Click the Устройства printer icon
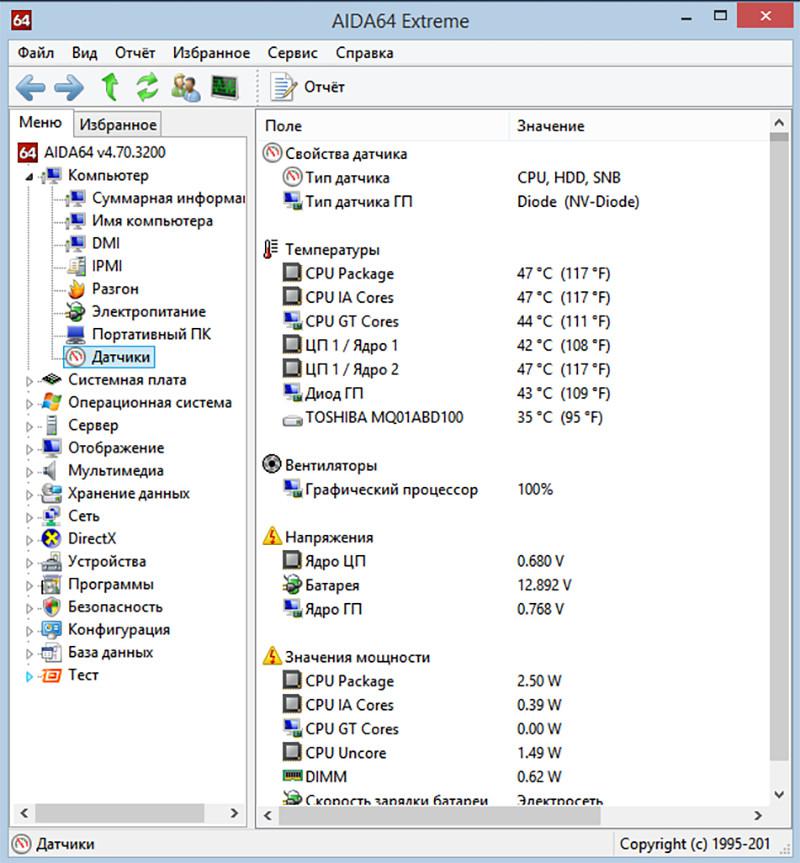 point(52,561)
